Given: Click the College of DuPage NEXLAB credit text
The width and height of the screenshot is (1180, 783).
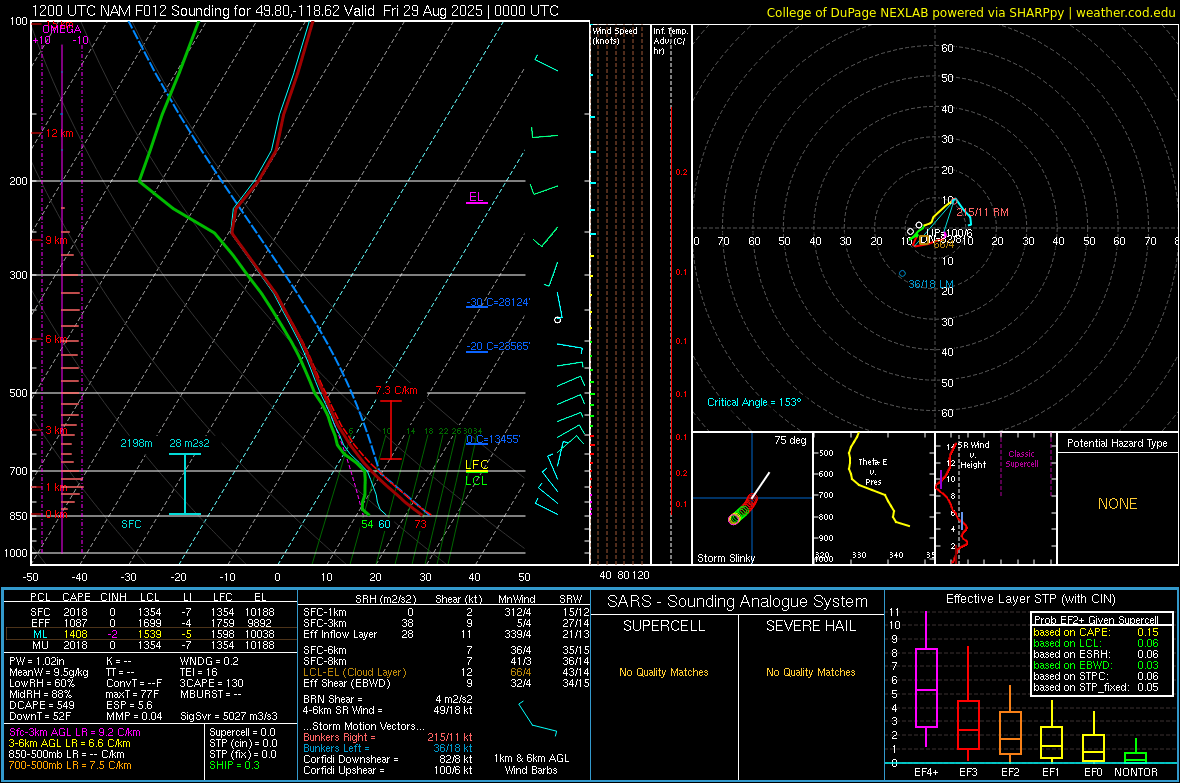Looking at the screenshot, I should pos(970,12).
